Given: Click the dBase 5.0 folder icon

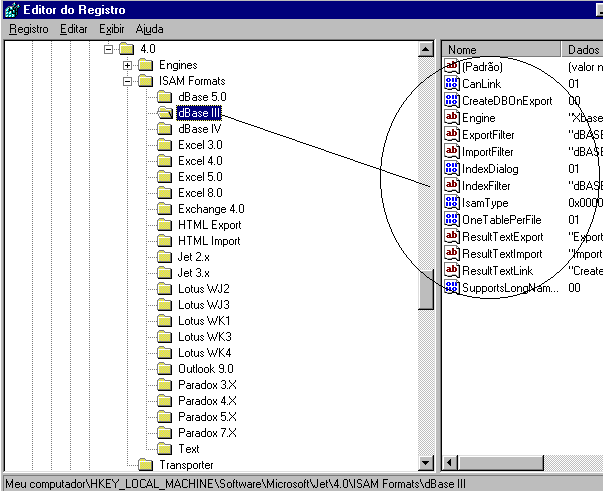Looking at the screenshot, I should 165,97.
